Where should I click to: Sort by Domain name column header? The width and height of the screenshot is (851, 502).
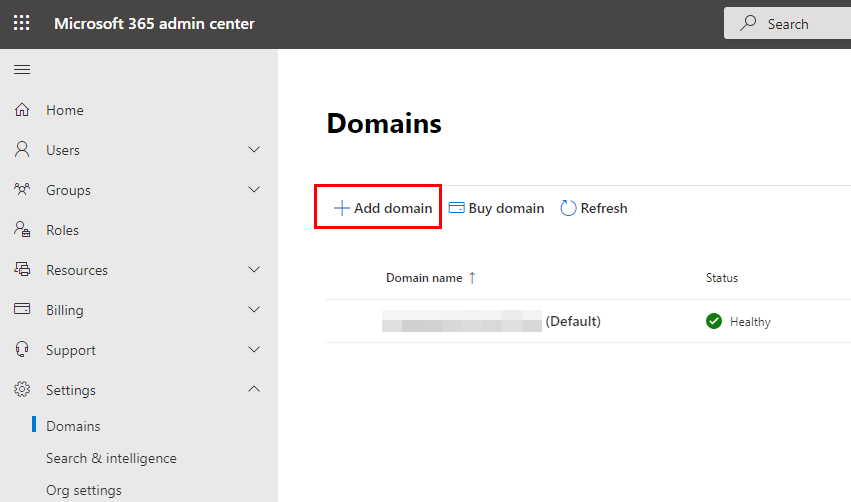(424, 278)
